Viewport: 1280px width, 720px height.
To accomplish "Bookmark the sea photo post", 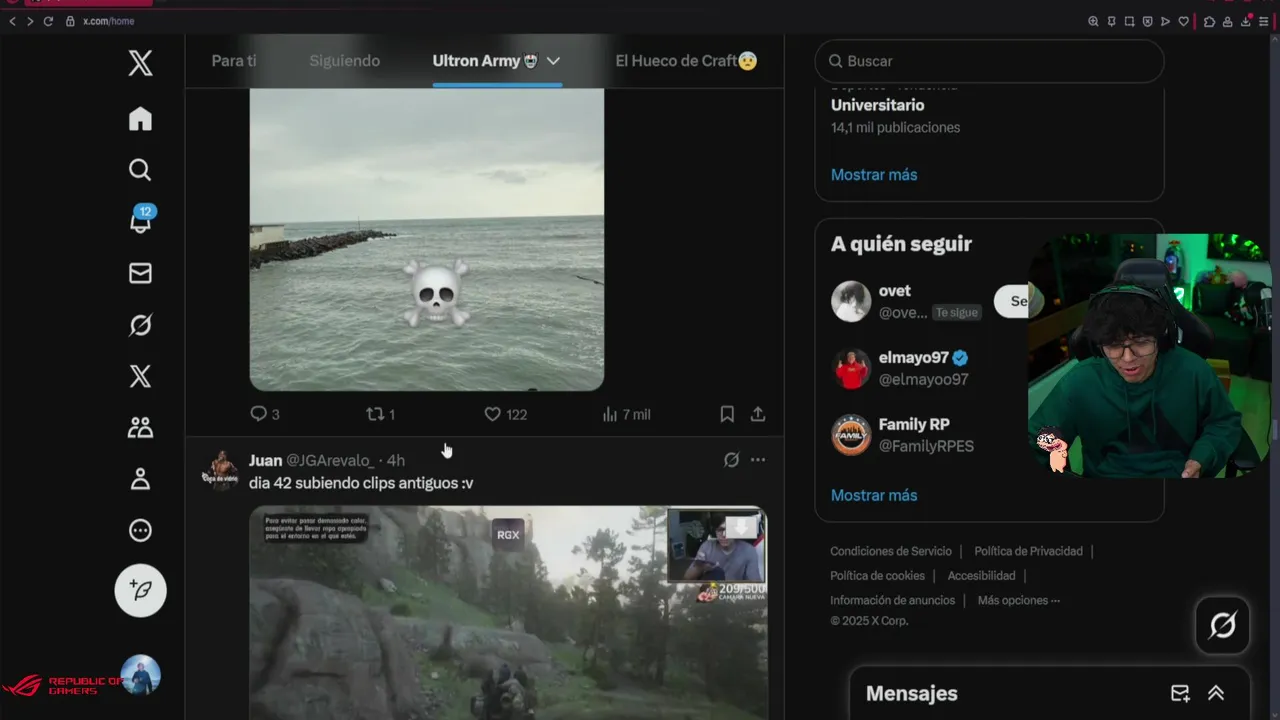I will pyautogui.click(x=727, y=414).
